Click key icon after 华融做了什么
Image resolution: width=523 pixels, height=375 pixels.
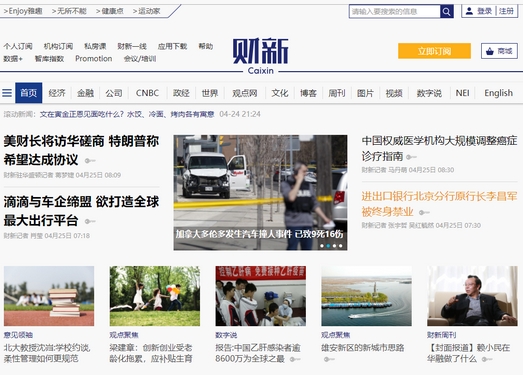coord(487,359)
